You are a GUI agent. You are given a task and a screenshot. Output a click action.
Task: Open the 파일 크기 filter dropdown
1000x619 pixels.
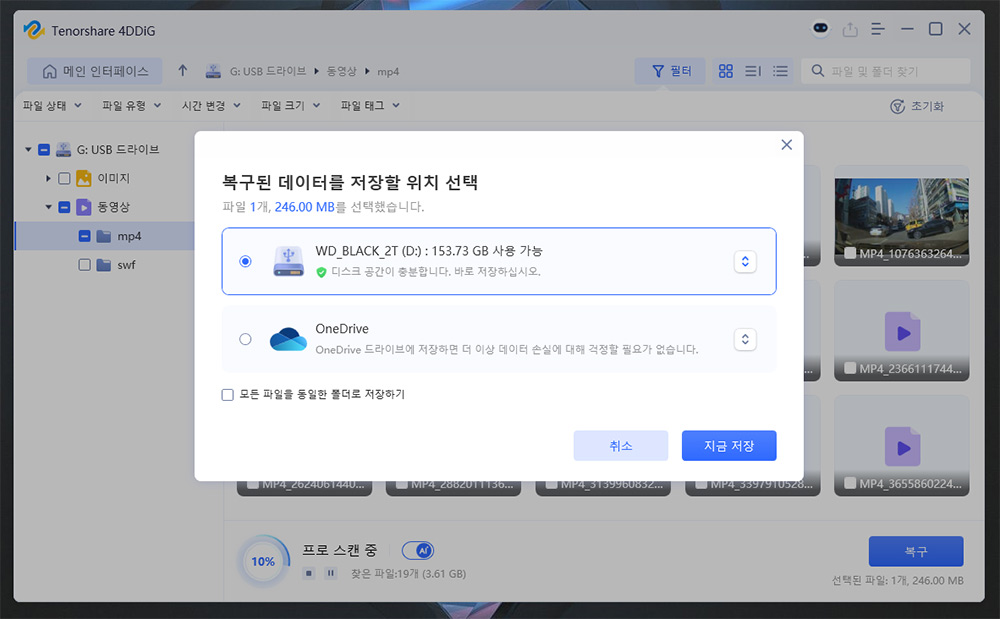[291, 106]
